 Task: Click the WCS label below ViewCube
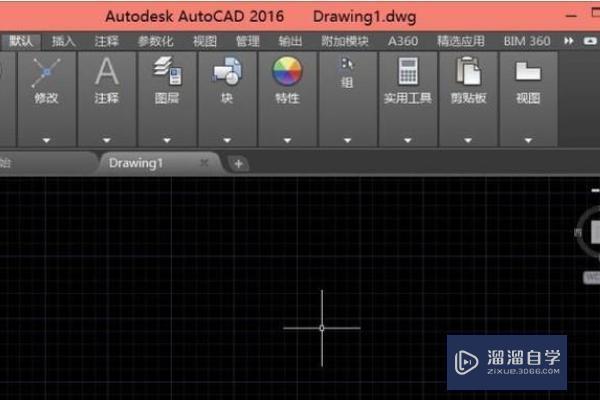[x=592, y=278]
